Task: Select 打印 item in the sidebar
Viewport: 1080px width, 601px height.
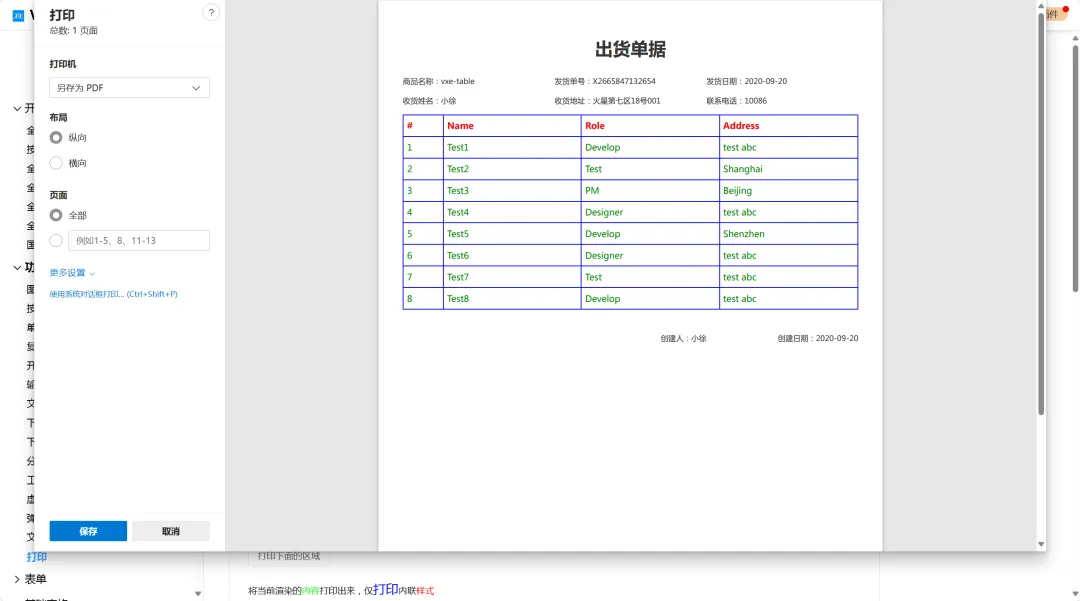Action: 36,557
